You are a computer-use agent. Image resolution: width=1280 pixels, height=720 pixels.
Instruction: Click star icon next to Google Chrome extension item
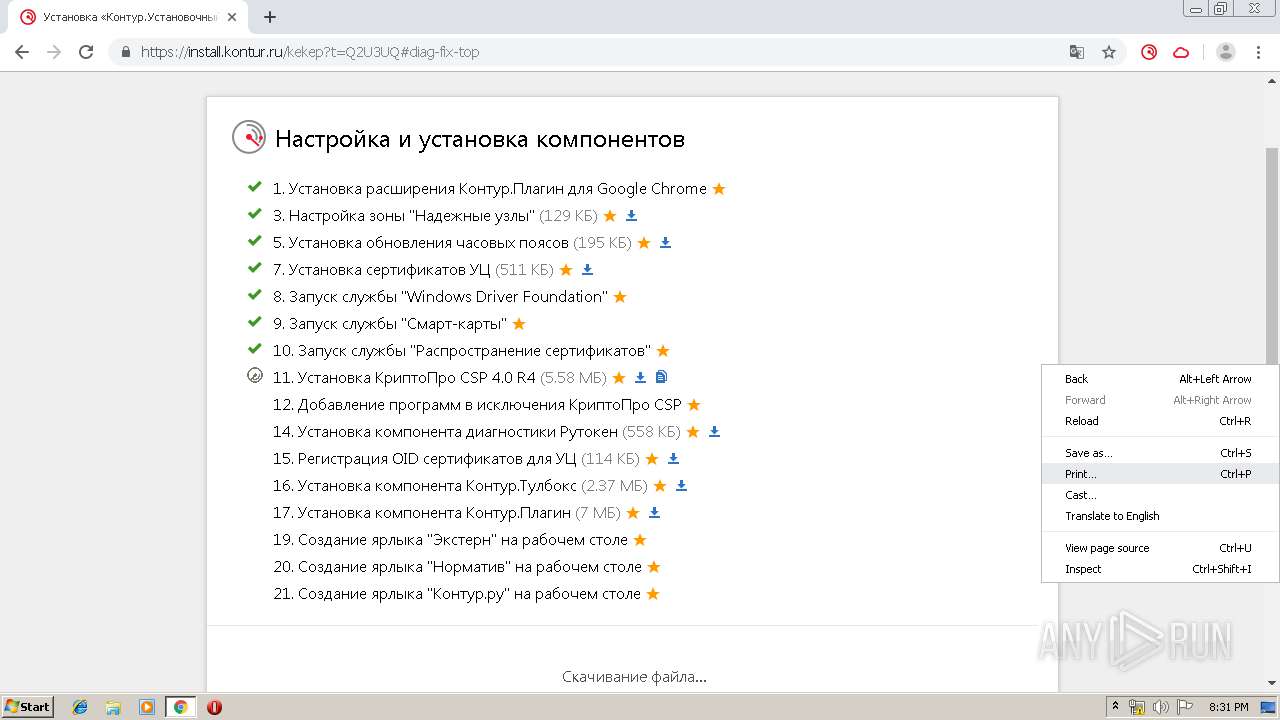(718, 189)
